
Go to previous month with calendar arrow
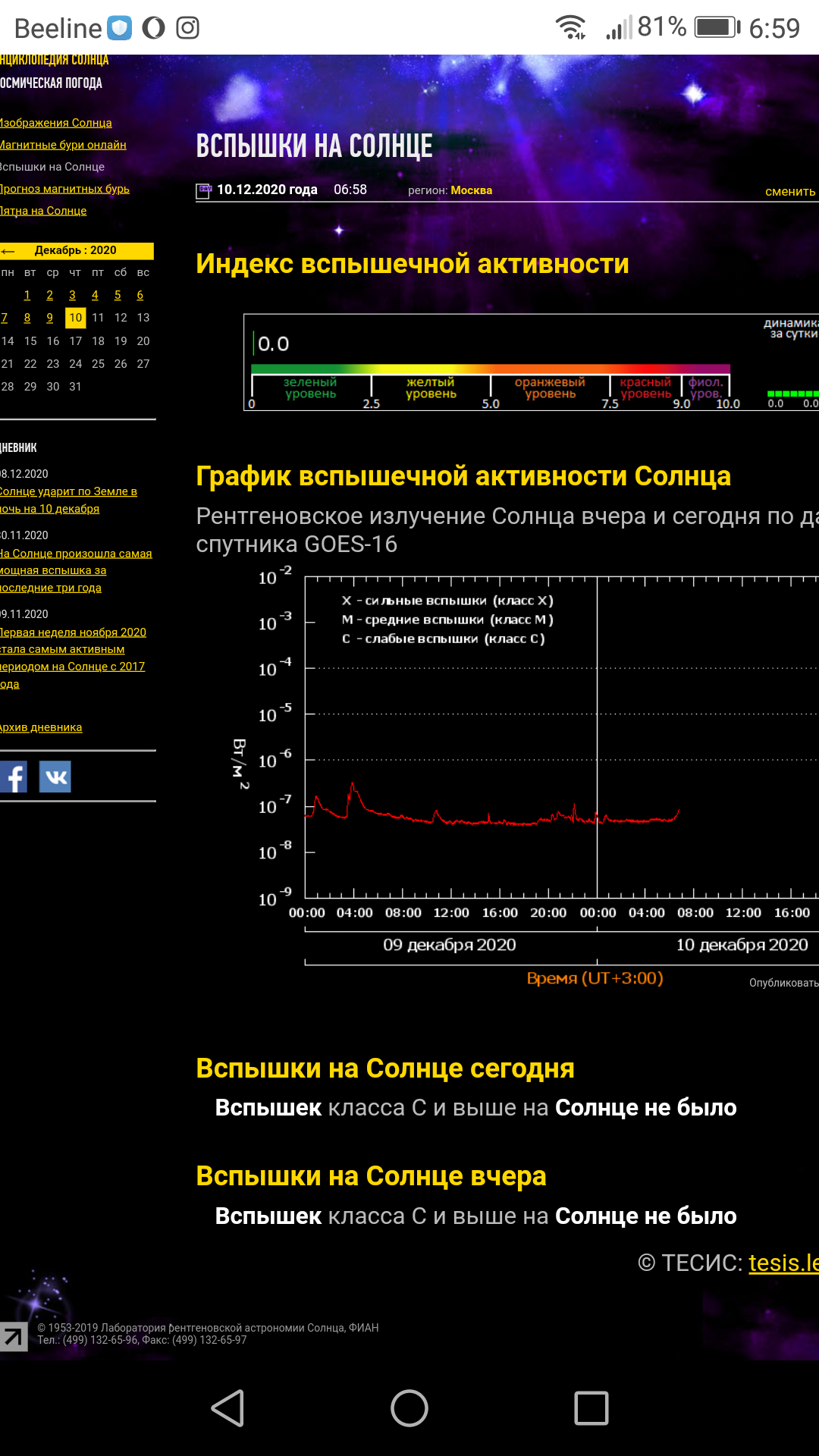tap(9, 251)
